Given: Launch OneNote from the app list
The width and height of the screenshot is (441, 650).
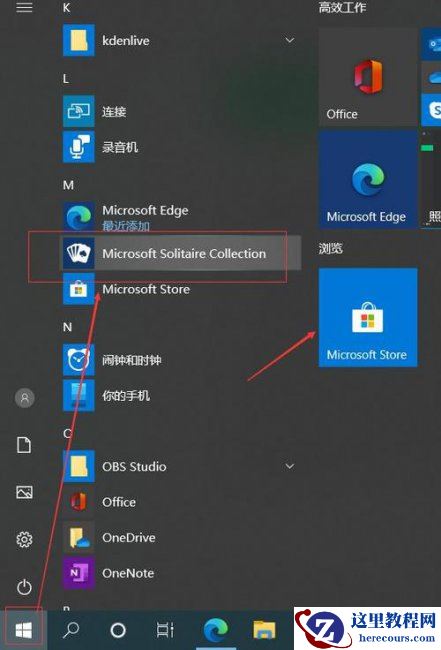Looking at the screenshot, I should [179, 573].
